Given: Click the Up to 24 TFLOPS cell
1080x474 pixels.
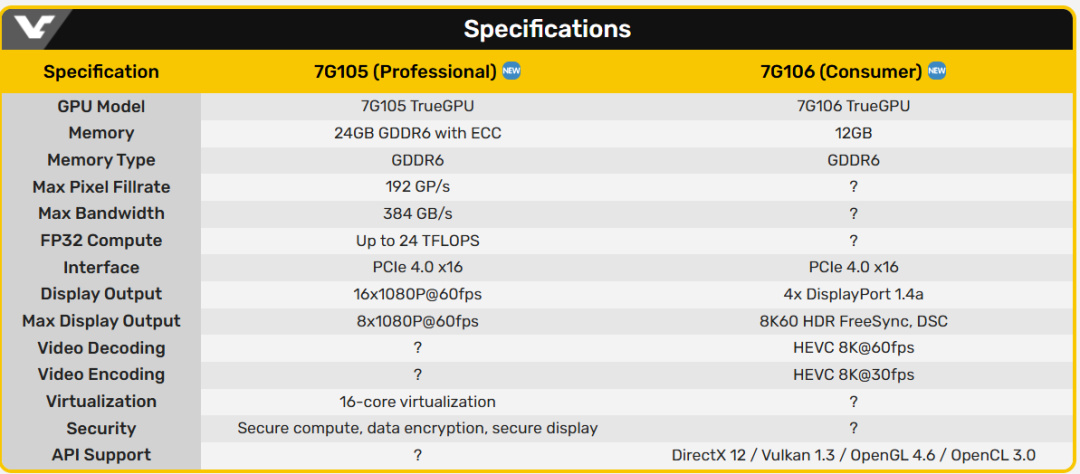Looking at the screenshot, I should point(417,240).
